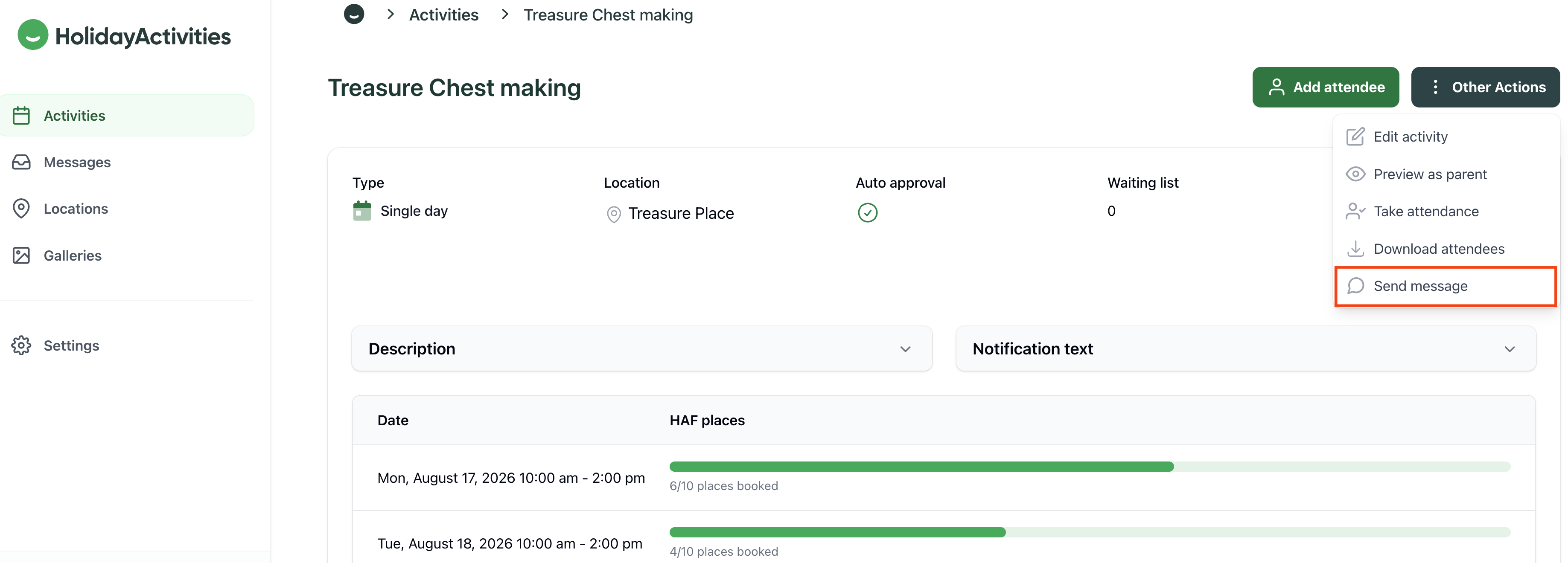
Task: Click the Treasure Chest making breadcrumb
Action: click(608, 15)
